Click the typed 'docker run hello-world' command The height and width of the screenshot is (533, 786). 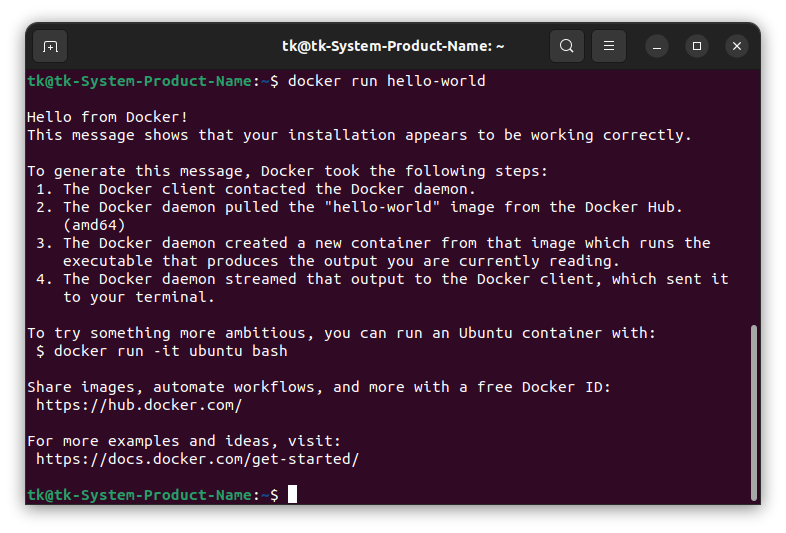[386, 81]
